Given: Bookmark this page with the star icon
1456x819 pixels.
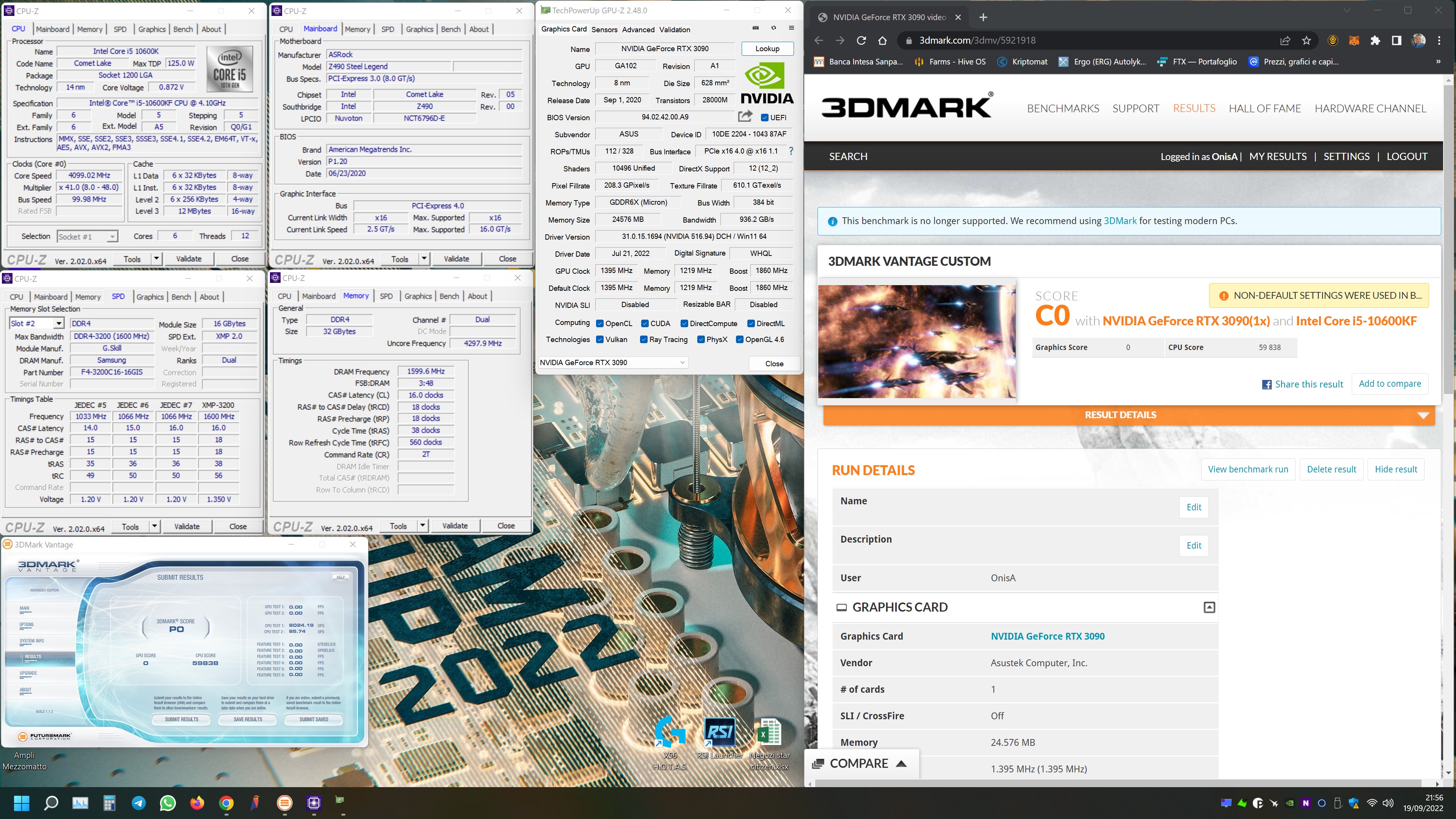Looking at the screenshot, I should pyautogui.click(x=1306, y=40).
